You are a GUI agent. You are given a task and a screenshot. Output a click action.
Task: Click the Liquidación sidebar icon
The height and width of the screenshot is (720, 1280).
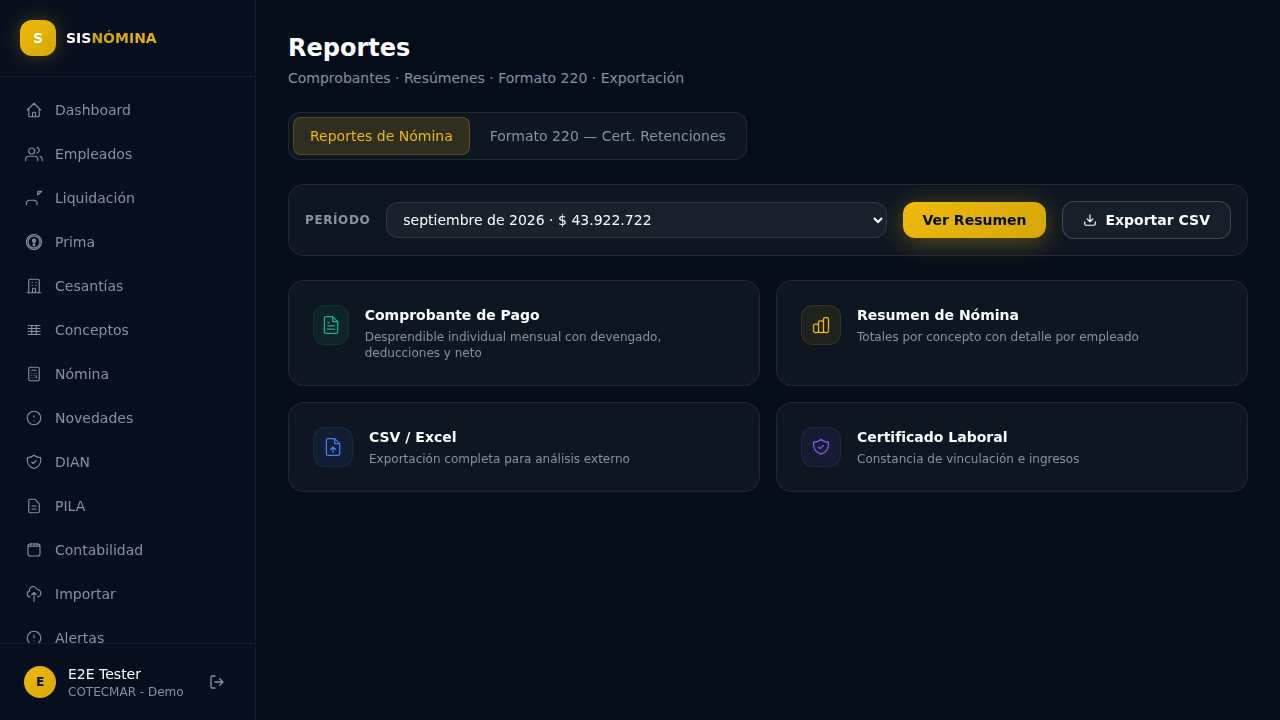click(34, 198)
